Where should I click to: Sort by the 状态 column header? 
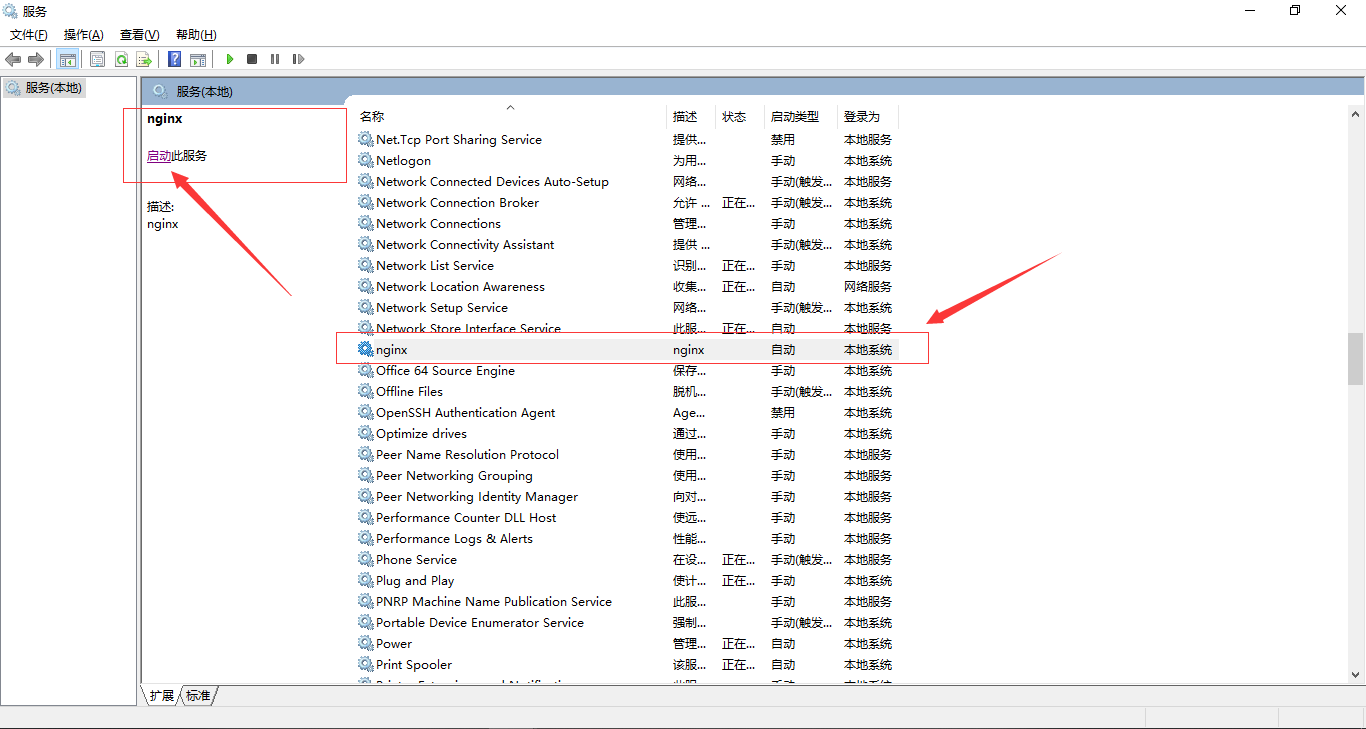tap(734, 117)
